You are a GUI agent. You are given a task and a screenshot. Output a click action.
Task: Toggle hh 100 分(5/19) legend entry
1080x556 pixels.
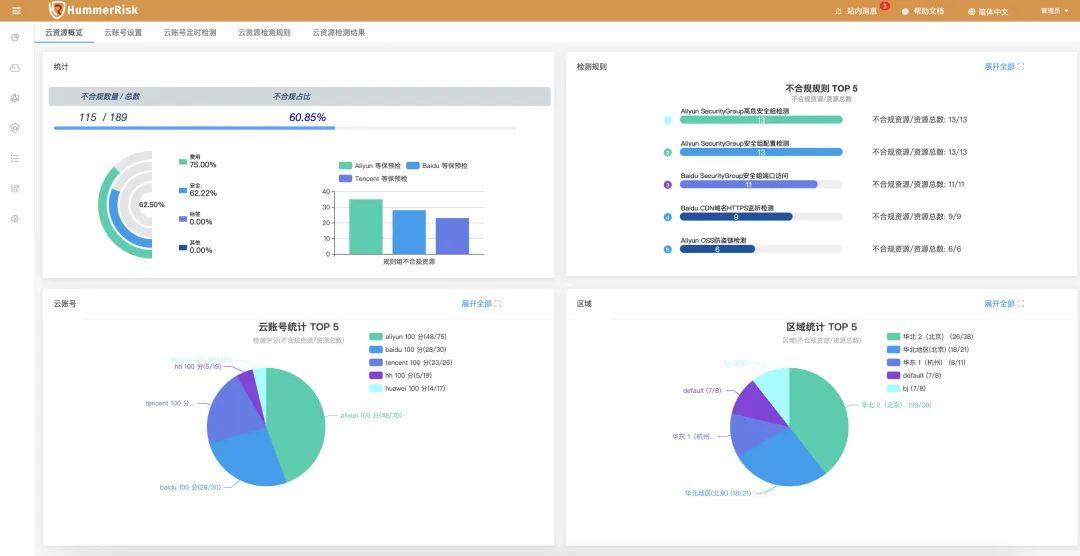(400, 375)
